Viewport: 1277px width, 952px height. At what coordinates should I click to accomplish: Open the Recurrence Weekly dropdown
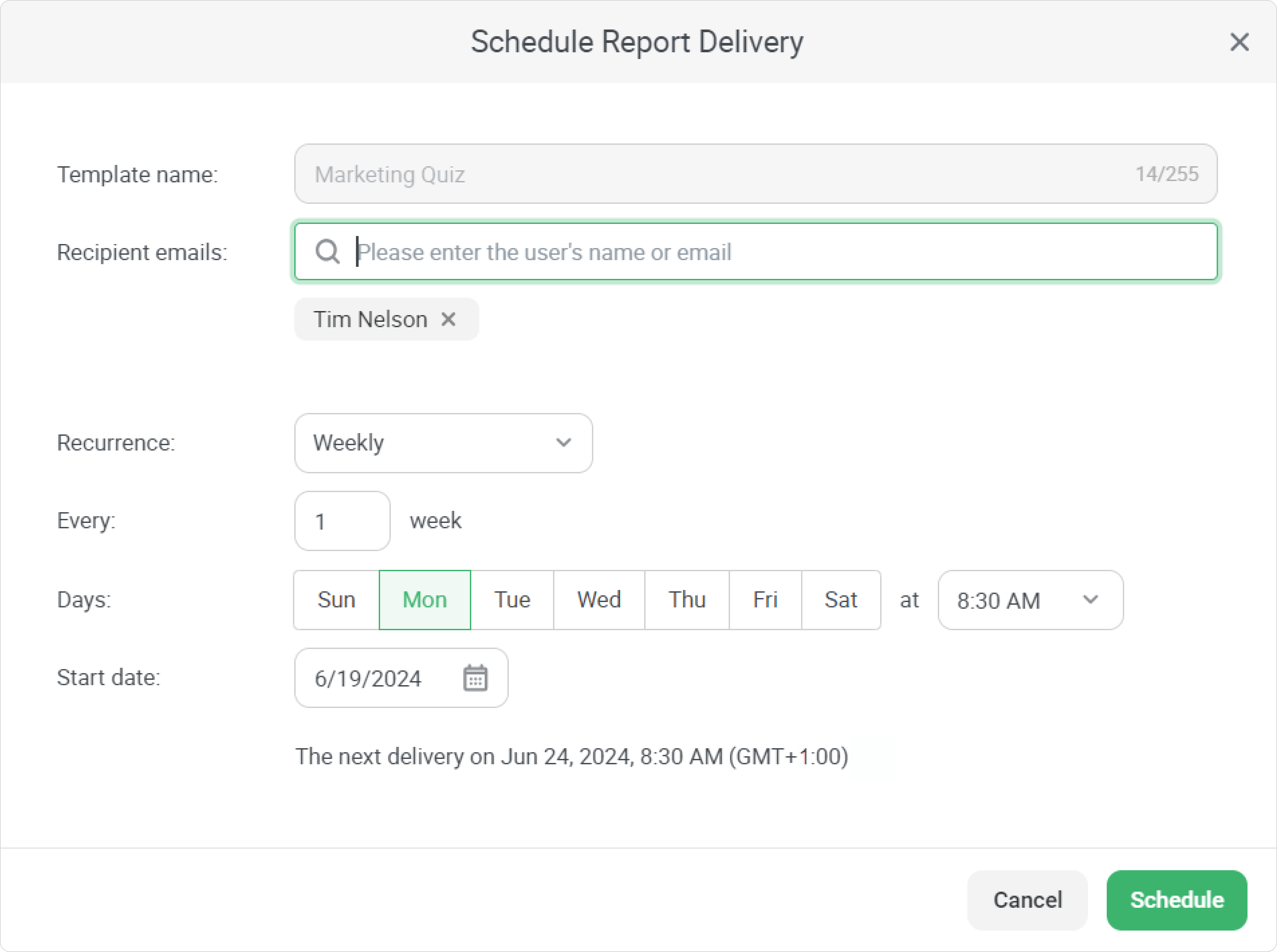[442, 443]
